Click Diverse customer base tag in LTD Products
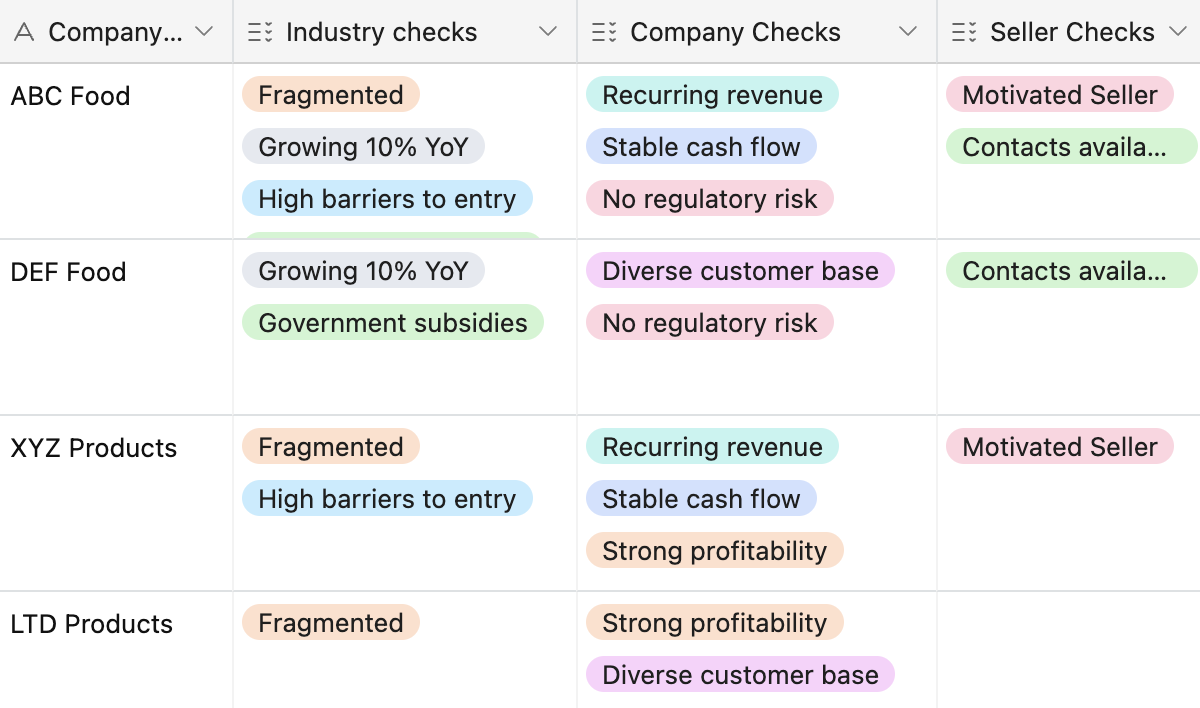 [740, 675]
